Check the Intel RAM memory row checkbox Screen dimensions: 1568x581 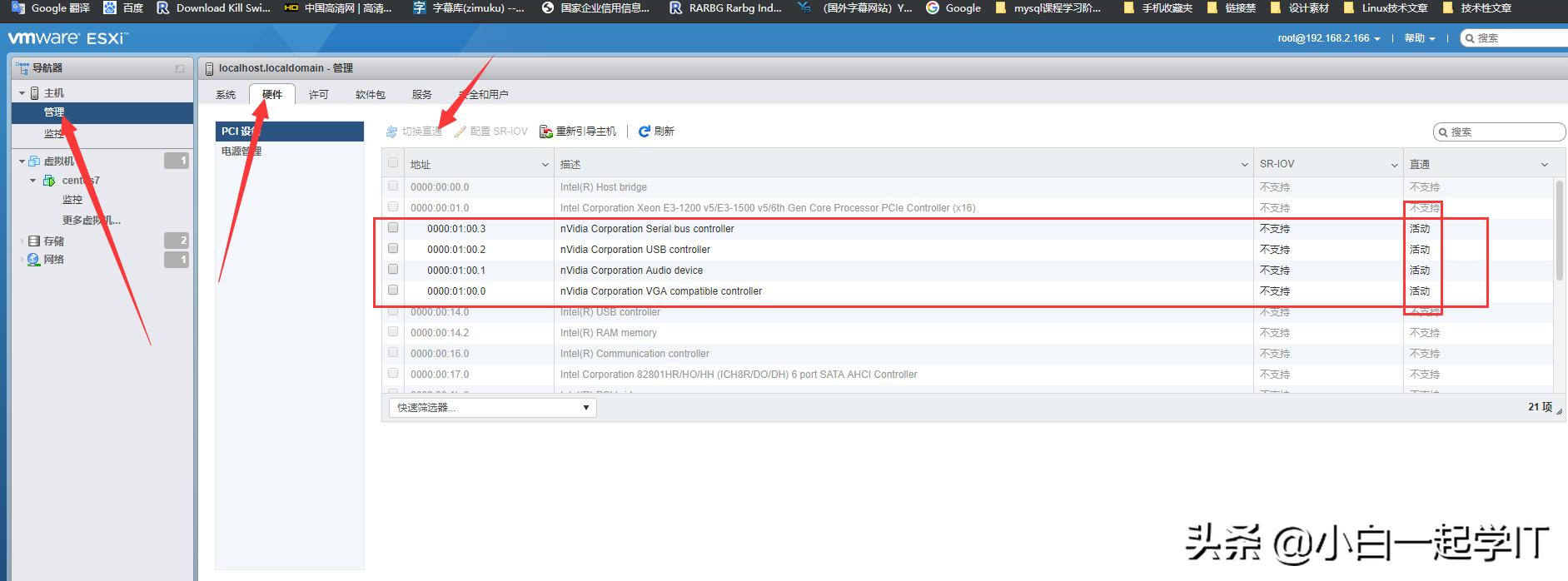tap(393, 331)
